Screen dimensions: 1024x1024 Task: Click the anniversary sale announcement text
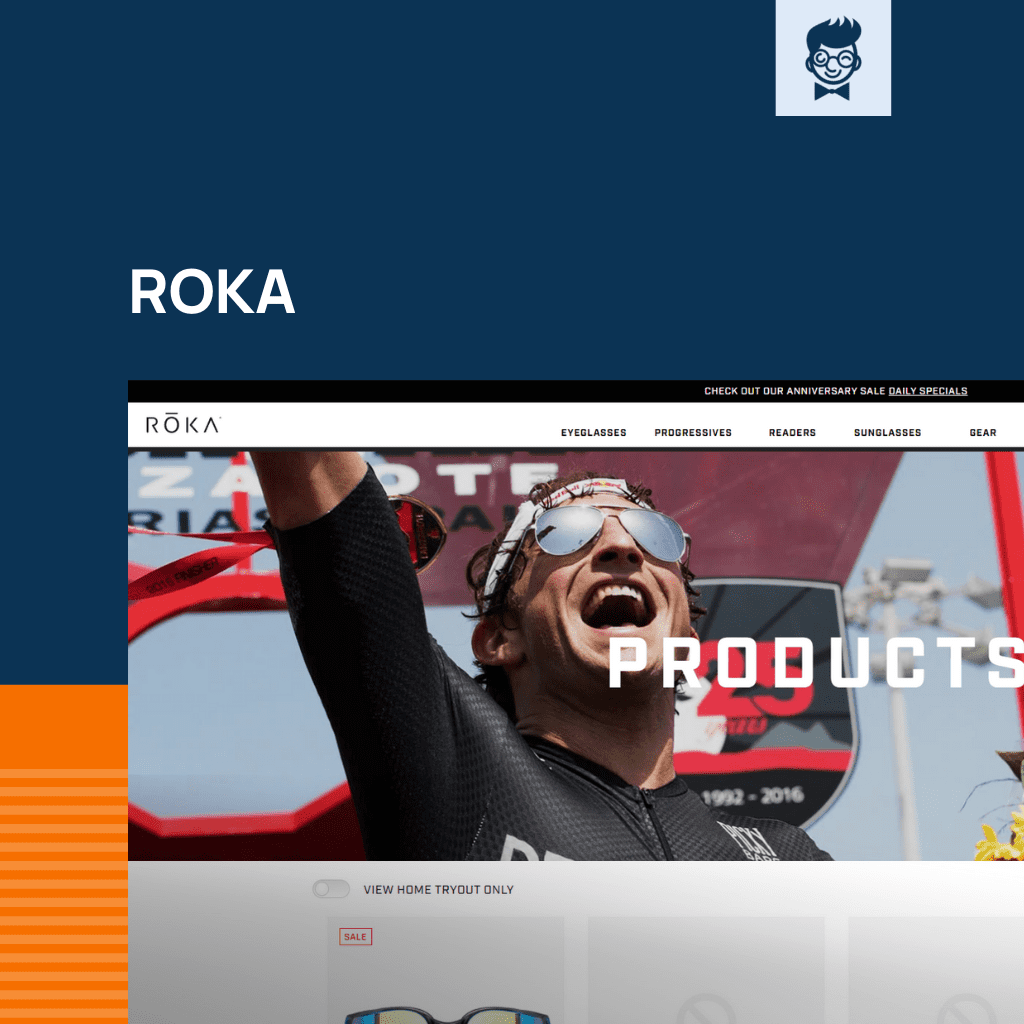(x=794, y=391)
